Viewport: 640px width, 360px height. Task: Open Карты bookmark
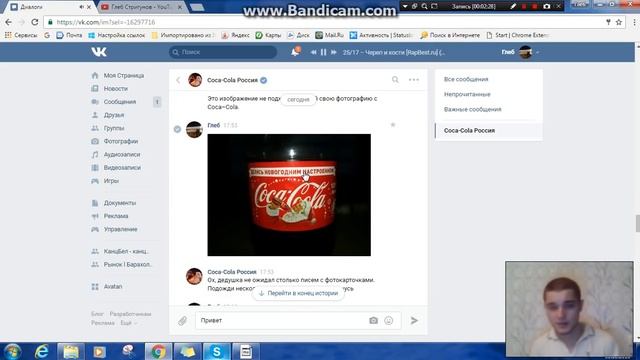pos(268,36)
